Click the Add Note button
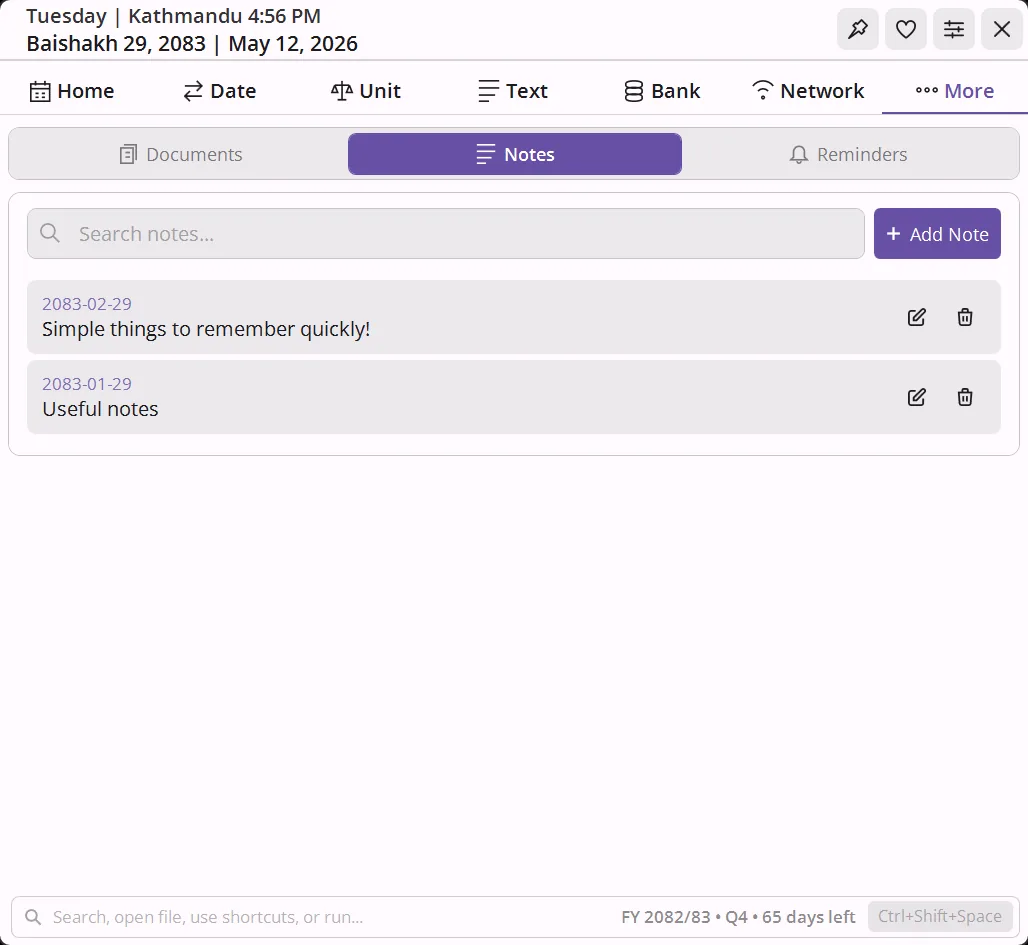Image resolution: width=1028 pixels, height=945 pixels. click(937, 233)
